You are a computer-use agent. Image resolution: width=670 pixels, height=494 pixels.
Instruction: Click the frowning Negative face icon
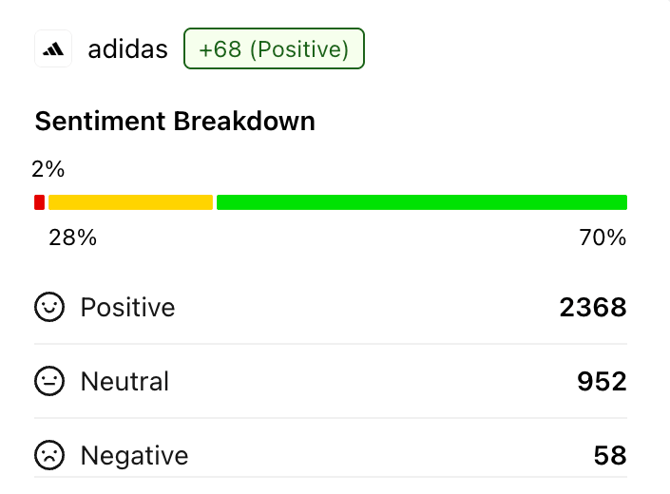(49, 456)
